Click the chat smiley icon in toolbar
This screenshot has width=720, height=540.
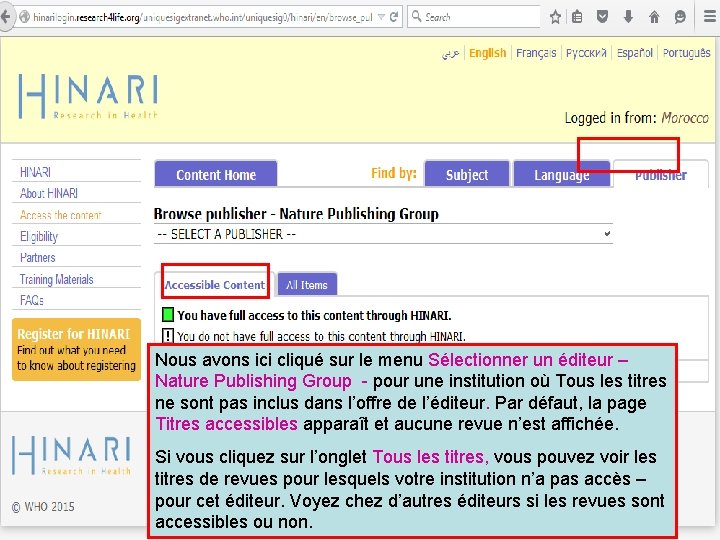point(680,17)
